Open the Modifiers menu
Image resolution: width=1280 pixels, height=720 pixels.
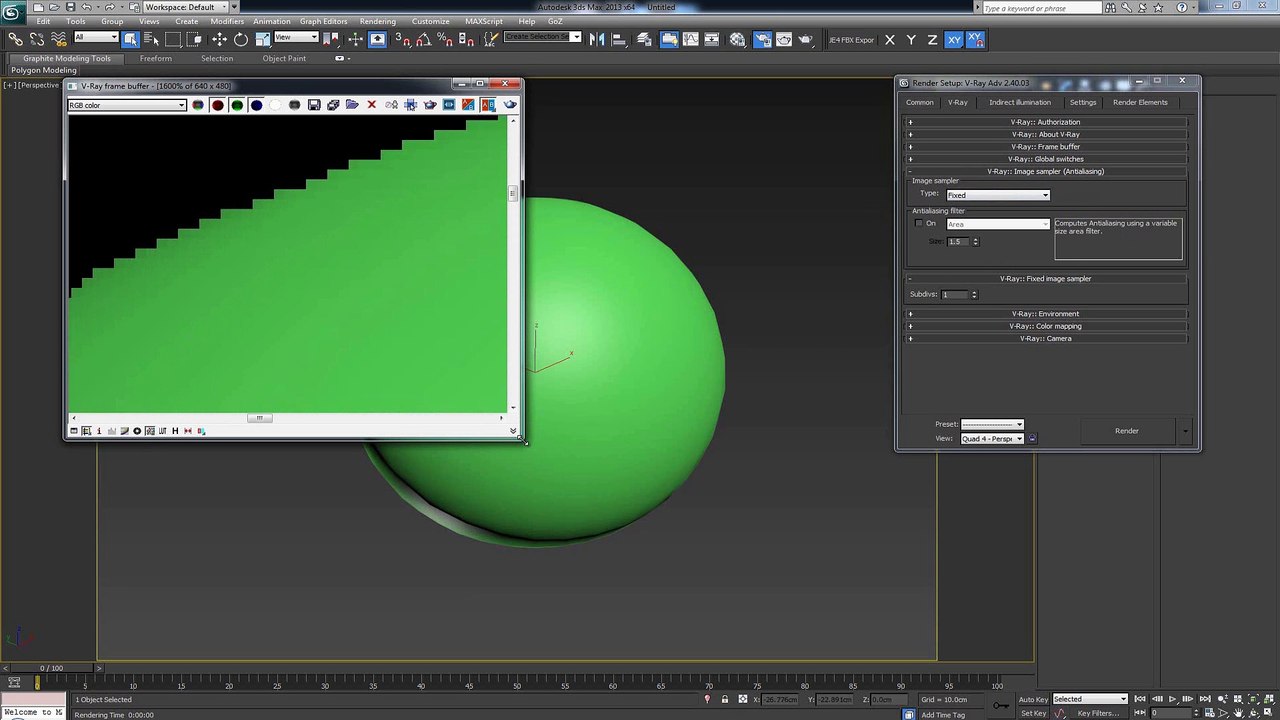click(x=227, y=21)
